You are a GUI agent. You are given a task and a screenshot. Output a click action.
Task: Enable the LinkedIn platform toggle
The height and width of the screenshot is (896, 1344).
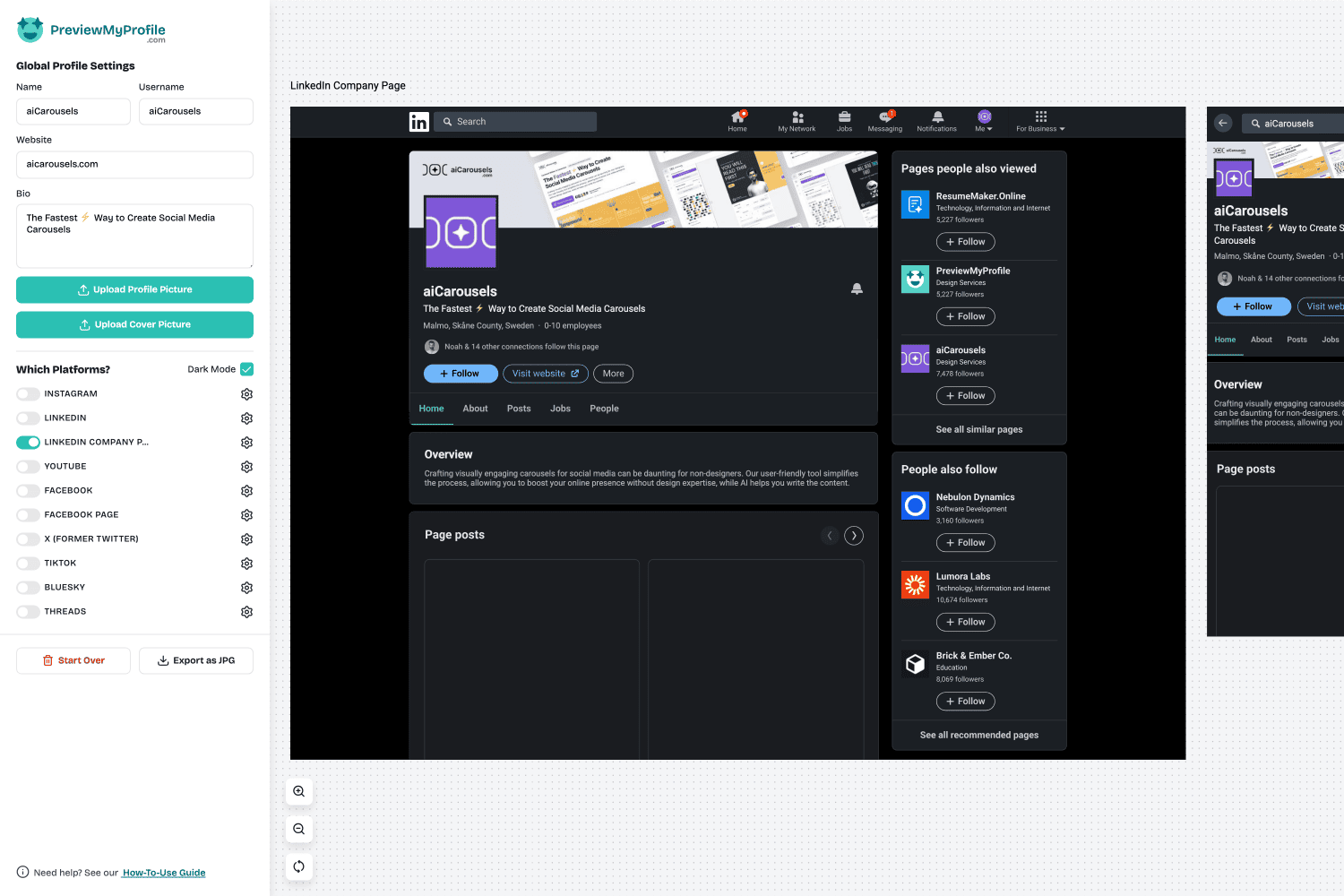coord(29,418)
